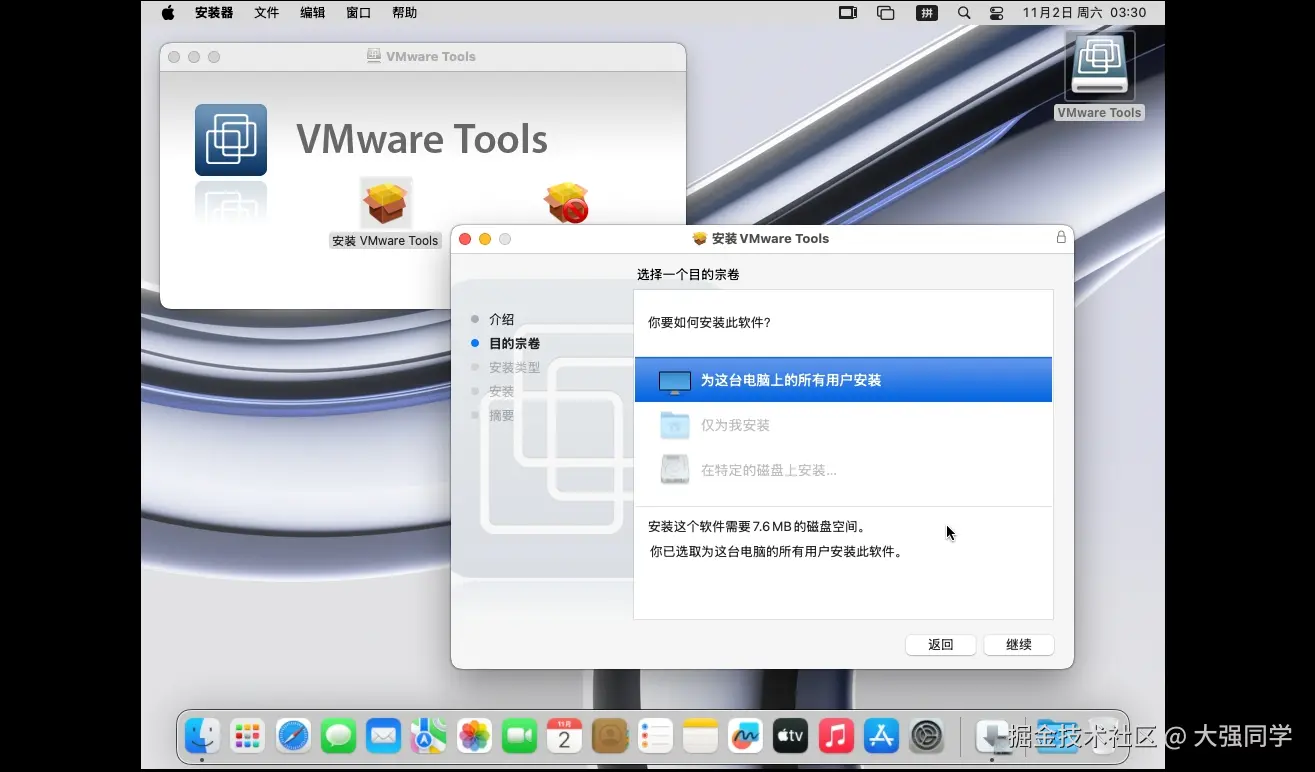Click the VMware Tools window title bar

pos(423,57)
